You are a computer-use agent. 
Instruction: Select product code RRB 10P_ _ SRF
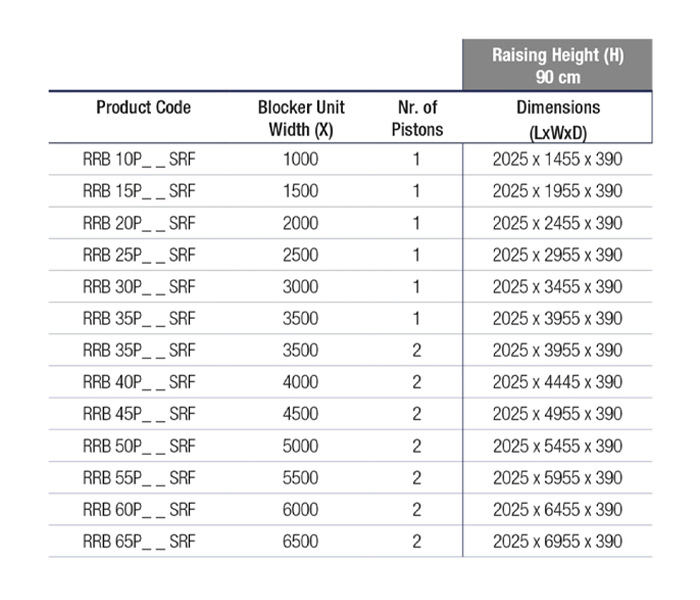point(139,159)
